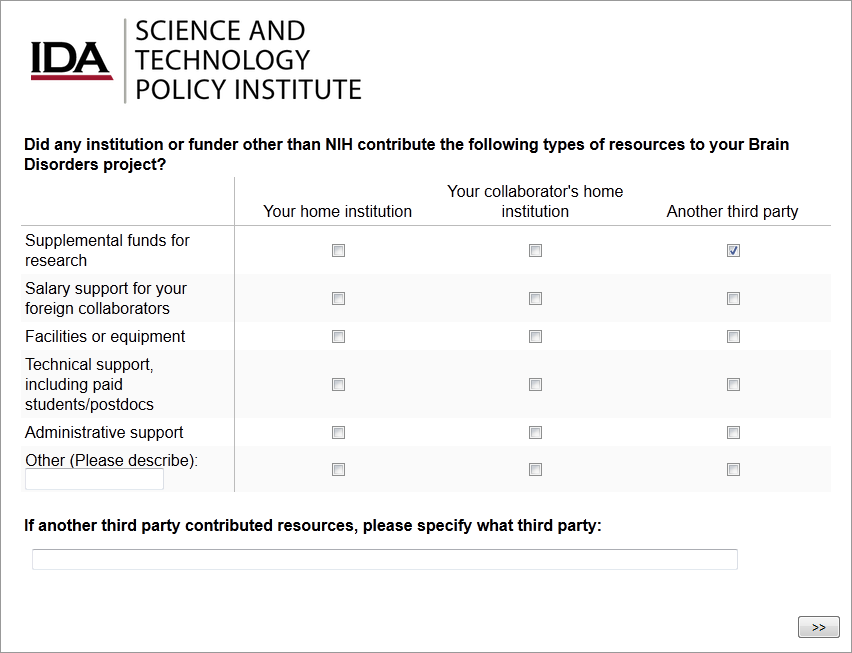Check Technical support for collaborator's home institution
This screenshot has height=653, width=852.
(535, 385)
